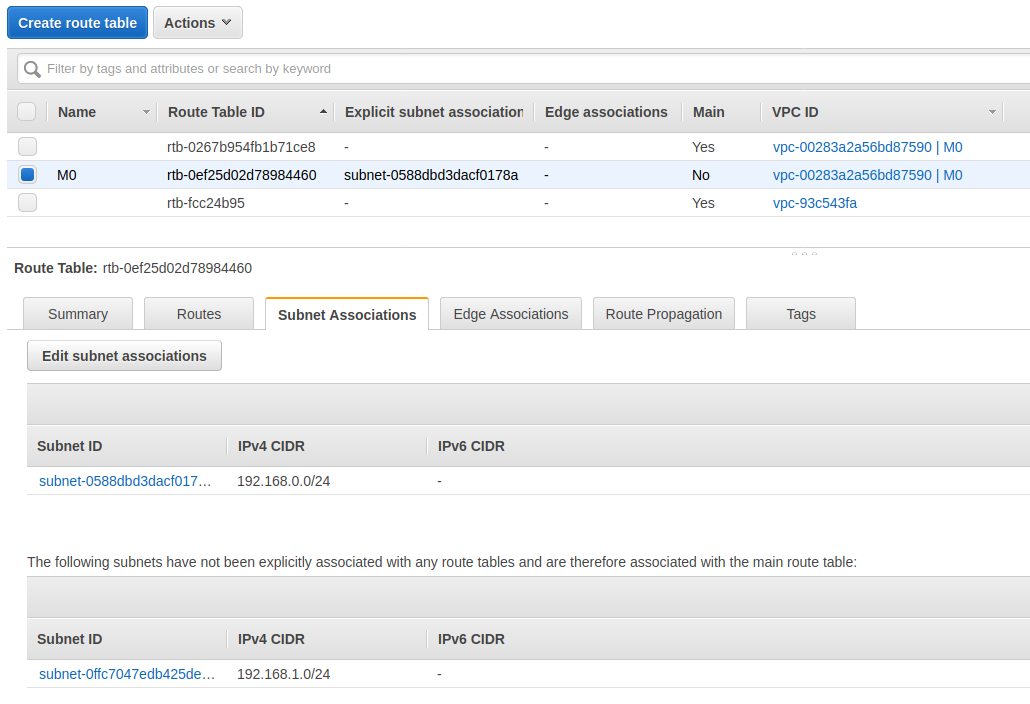Check the rtb-0267b954fb1b71ce8 row checkbox
The image size is (1030, 704).
click(27, 146)
